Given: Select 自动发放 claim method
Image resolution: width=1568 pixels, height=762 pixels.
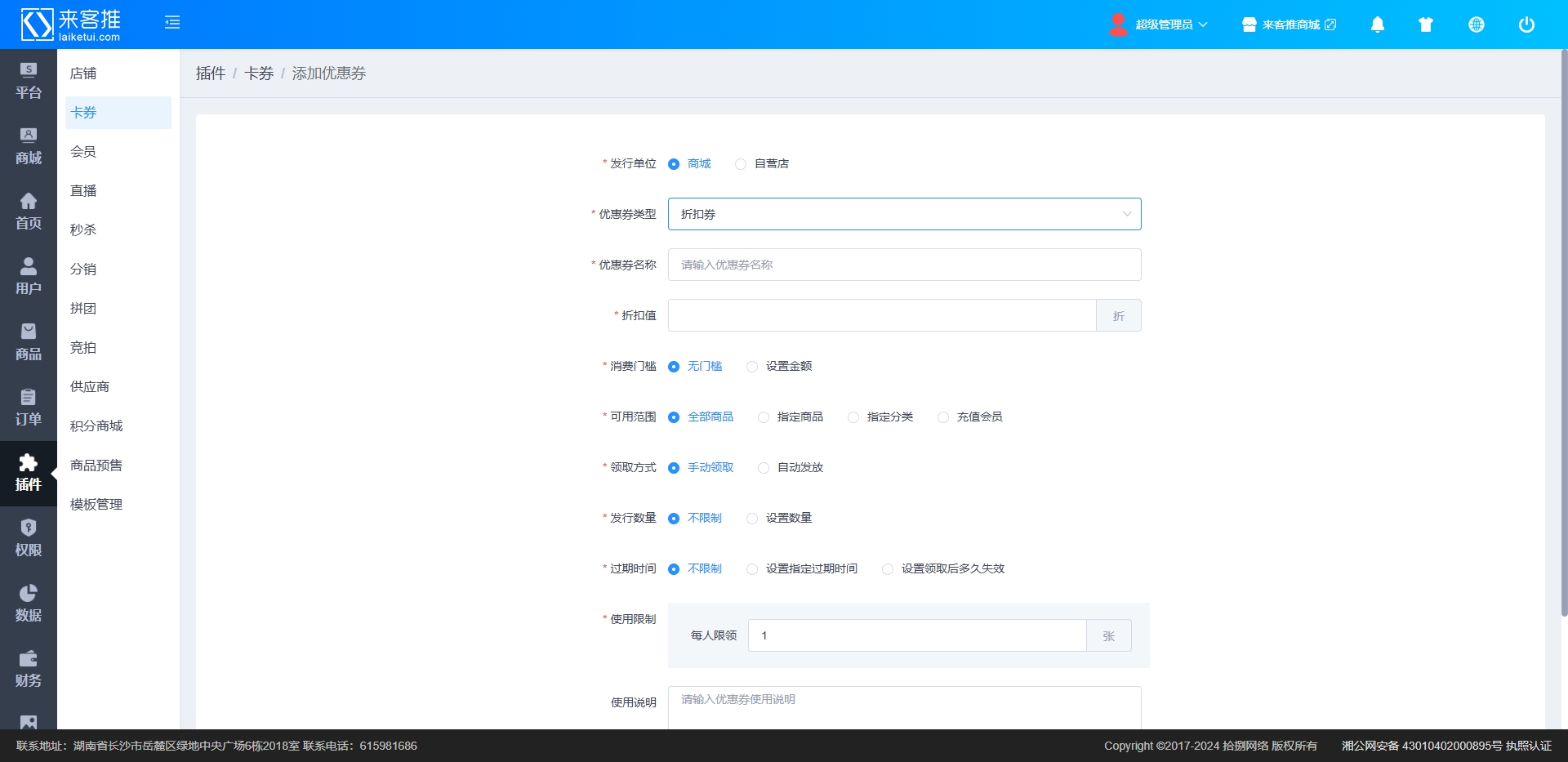Looking at the screenshot, I should tap(764, 468).
